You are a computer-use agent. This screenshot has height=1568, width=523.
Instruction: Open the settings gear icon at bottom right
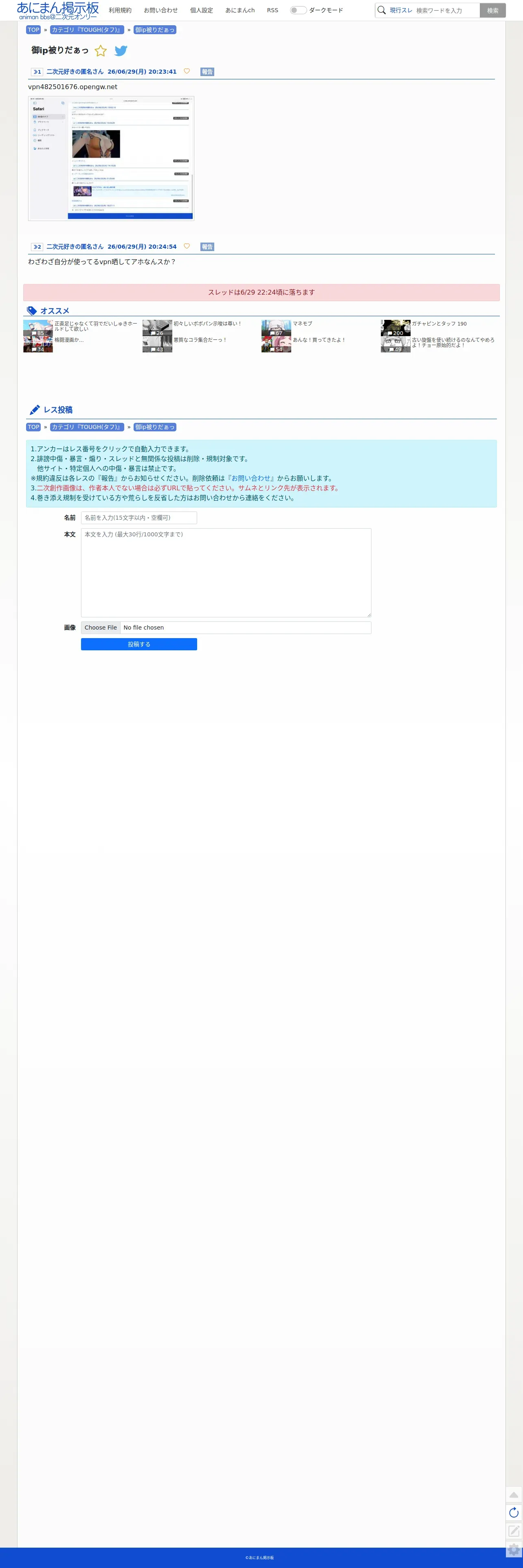514,1549
